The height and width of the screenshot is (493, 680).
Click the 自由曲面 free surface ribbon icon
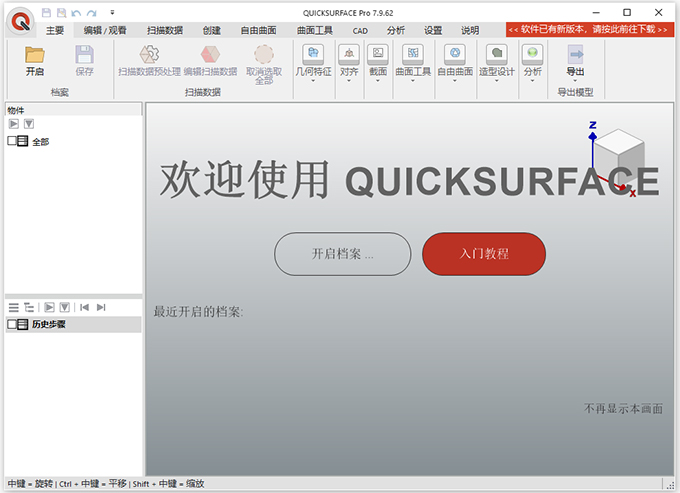(455, 53)
